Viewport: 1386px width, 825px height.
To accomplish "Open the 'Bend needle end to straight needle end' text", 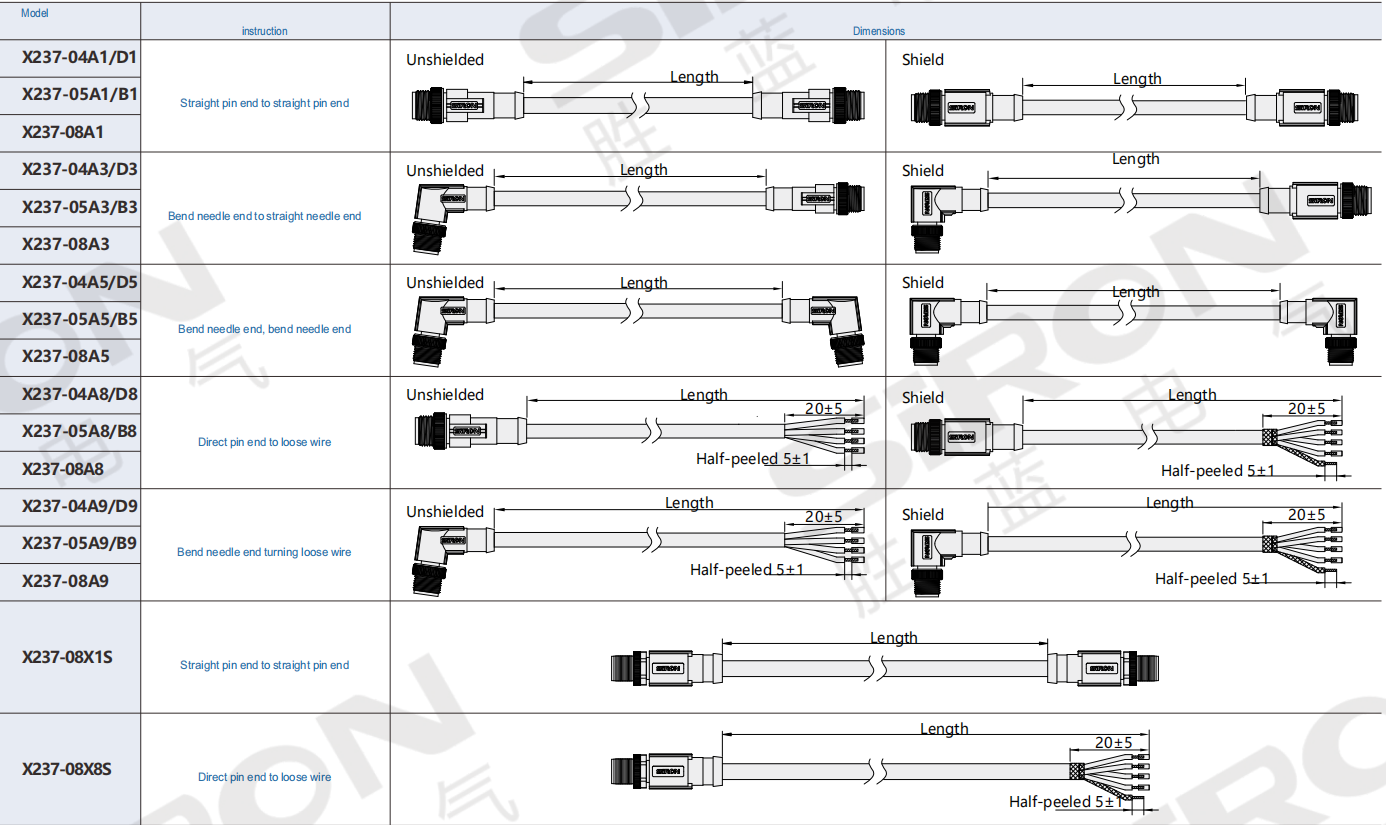I will tap(264, 216).
